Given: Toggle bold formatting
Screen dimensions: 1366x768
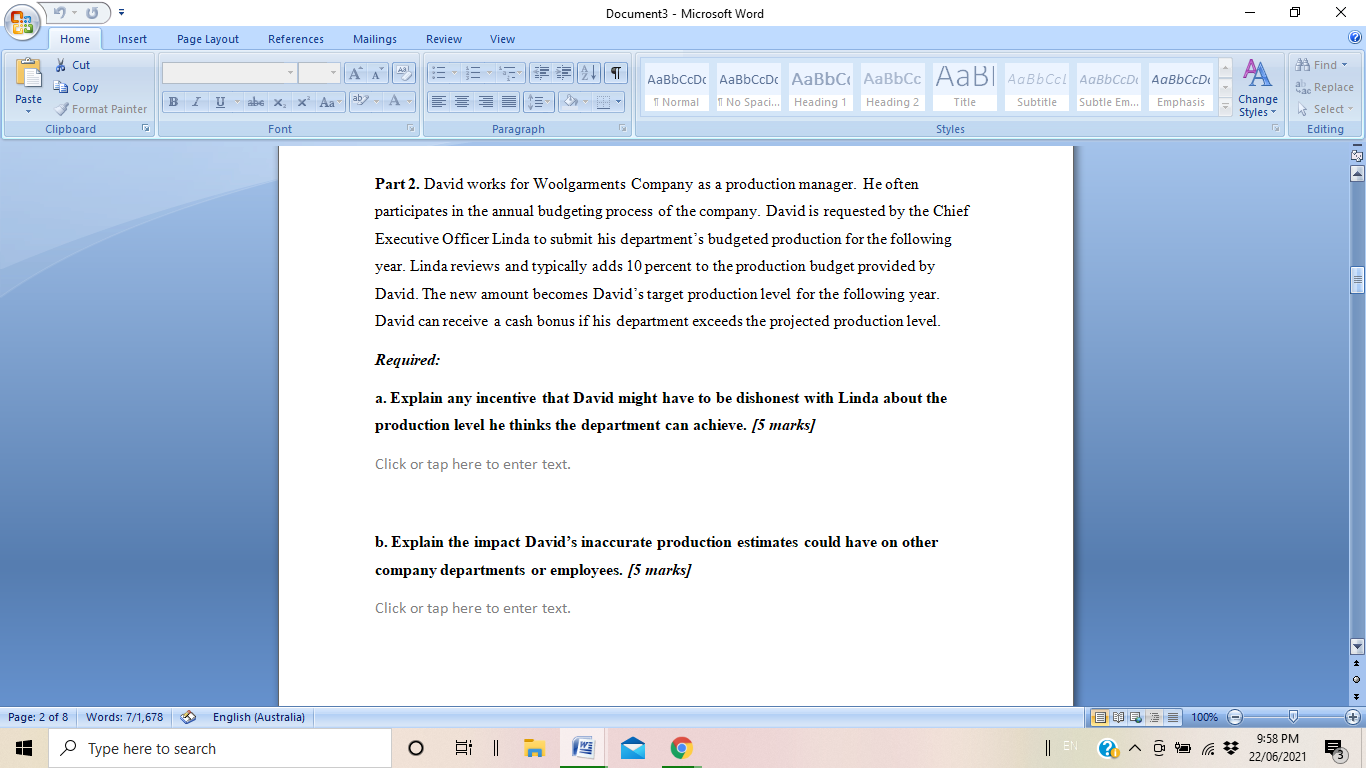Looking at the screenshot, I should click(x=171, y=101).
